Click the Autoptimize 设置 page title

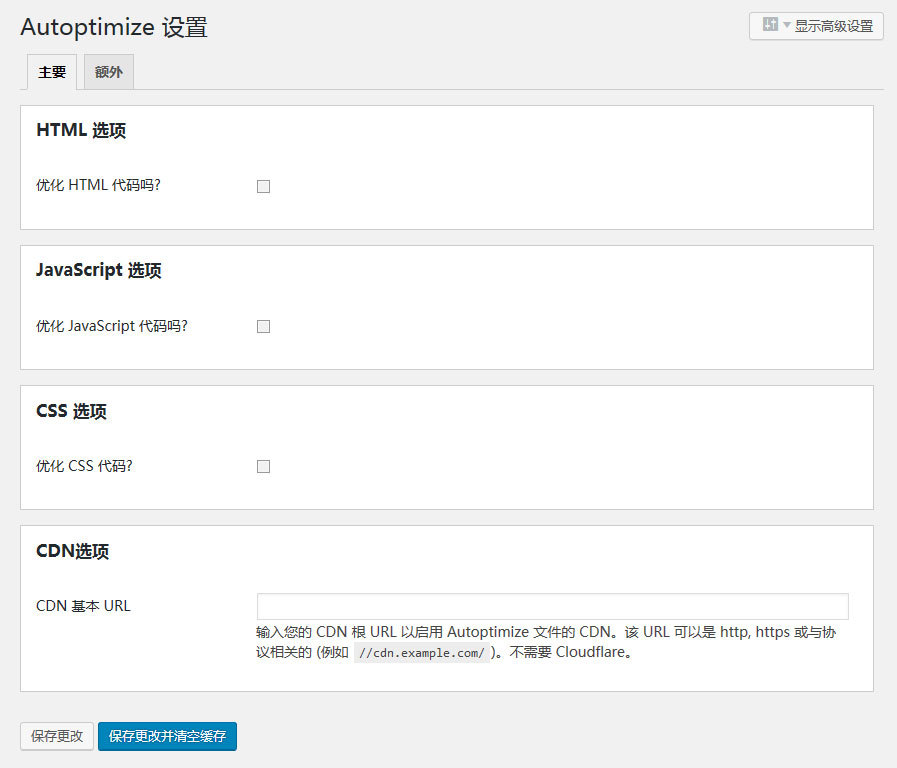tap(113, 29)
